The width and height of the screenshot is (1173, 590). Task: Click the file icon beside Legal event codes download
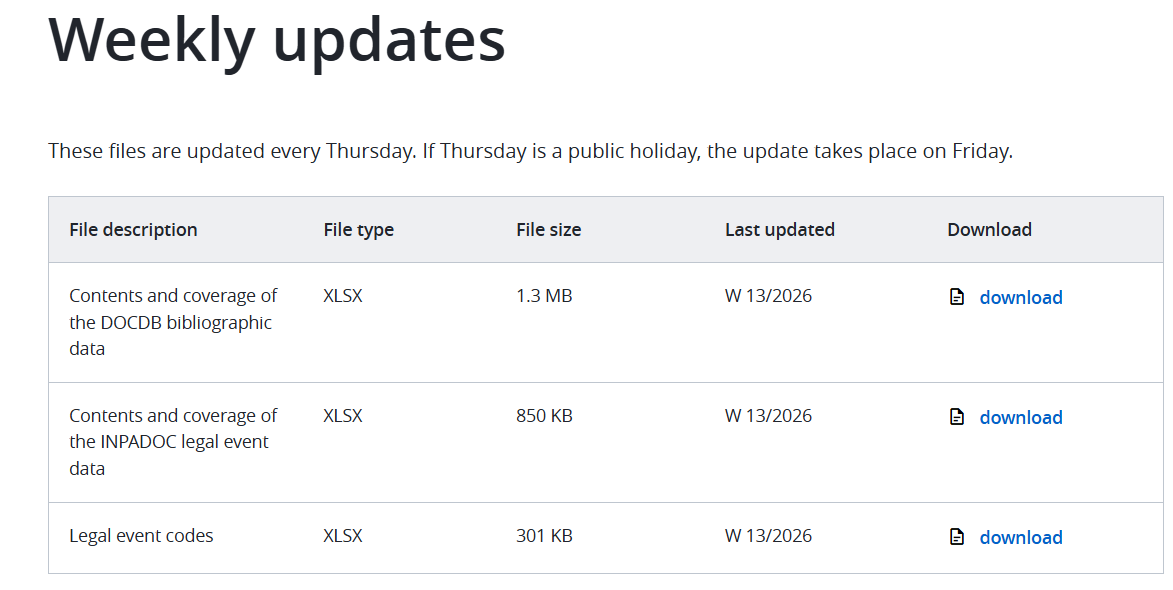pos(957,537)
